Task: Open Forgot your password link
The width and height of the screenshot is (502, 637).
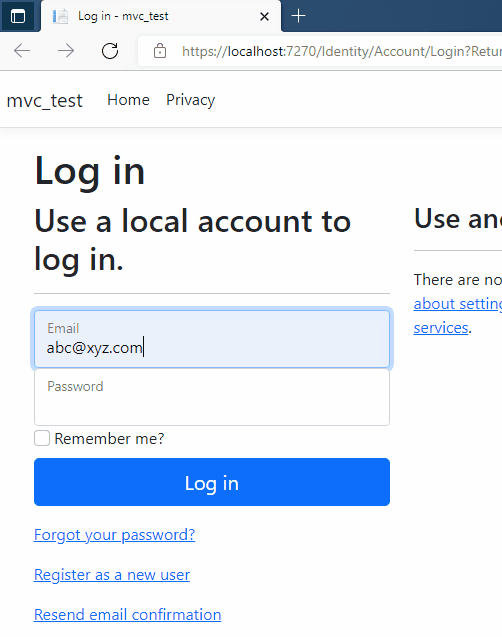Action: [115, 535]
